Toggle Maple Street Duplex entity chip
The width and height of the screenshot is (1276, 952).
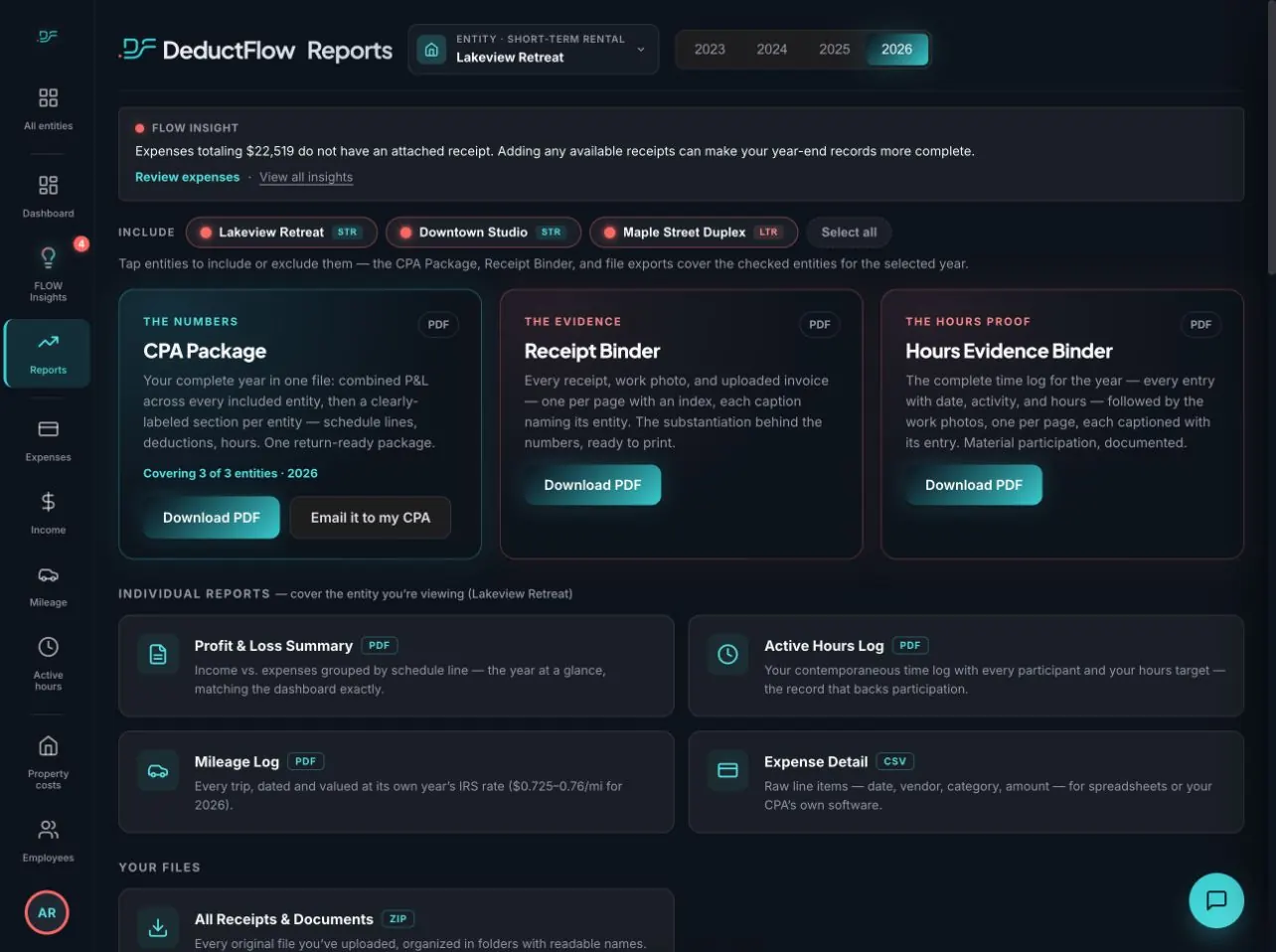[x=694, y=233]
